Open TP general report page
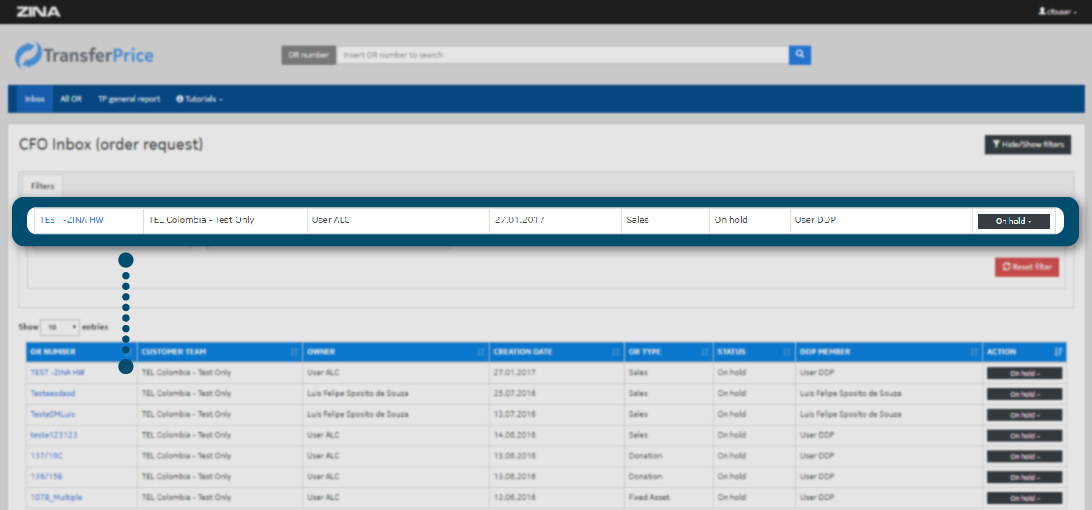 128,99
